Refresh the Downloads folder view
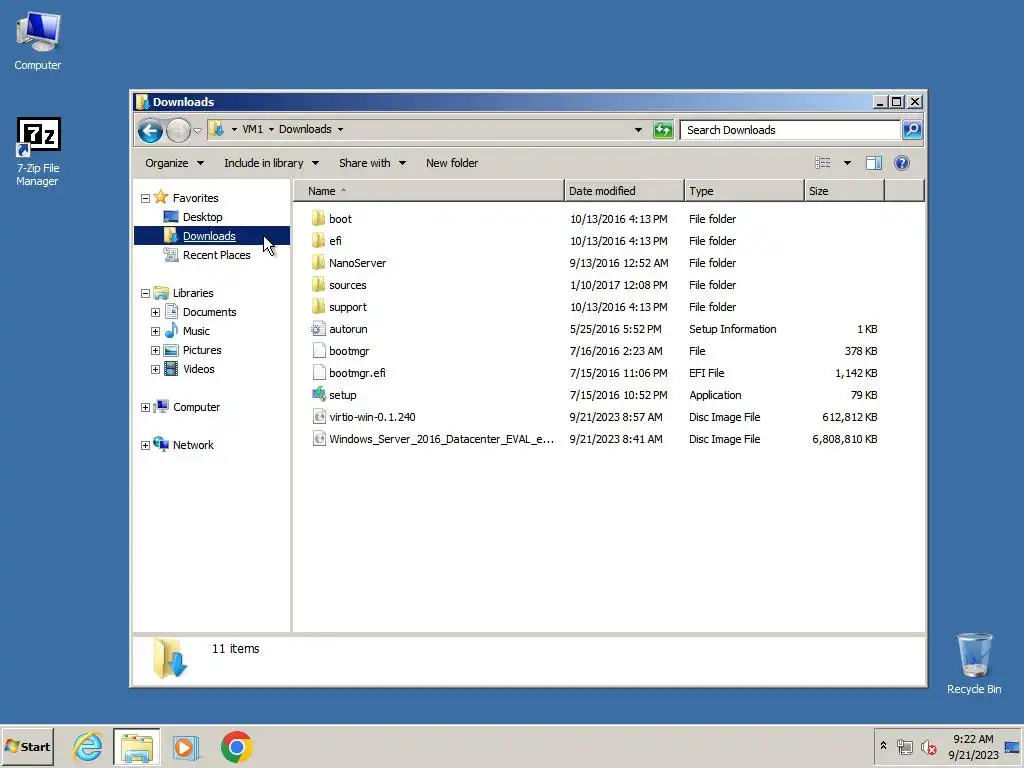Image resolution: width=1024 pixels, height=768 pixels. coord(663,130)
